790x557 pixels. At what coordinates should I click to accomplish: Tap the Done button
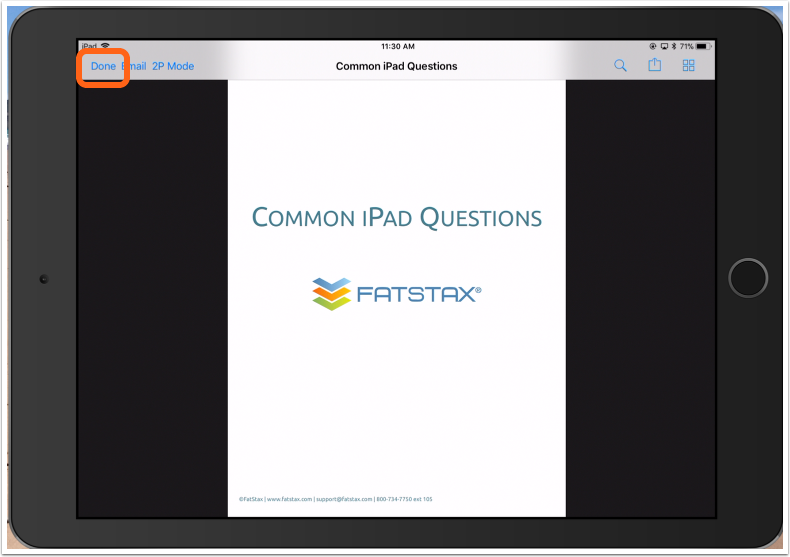[x=103, y=66]
